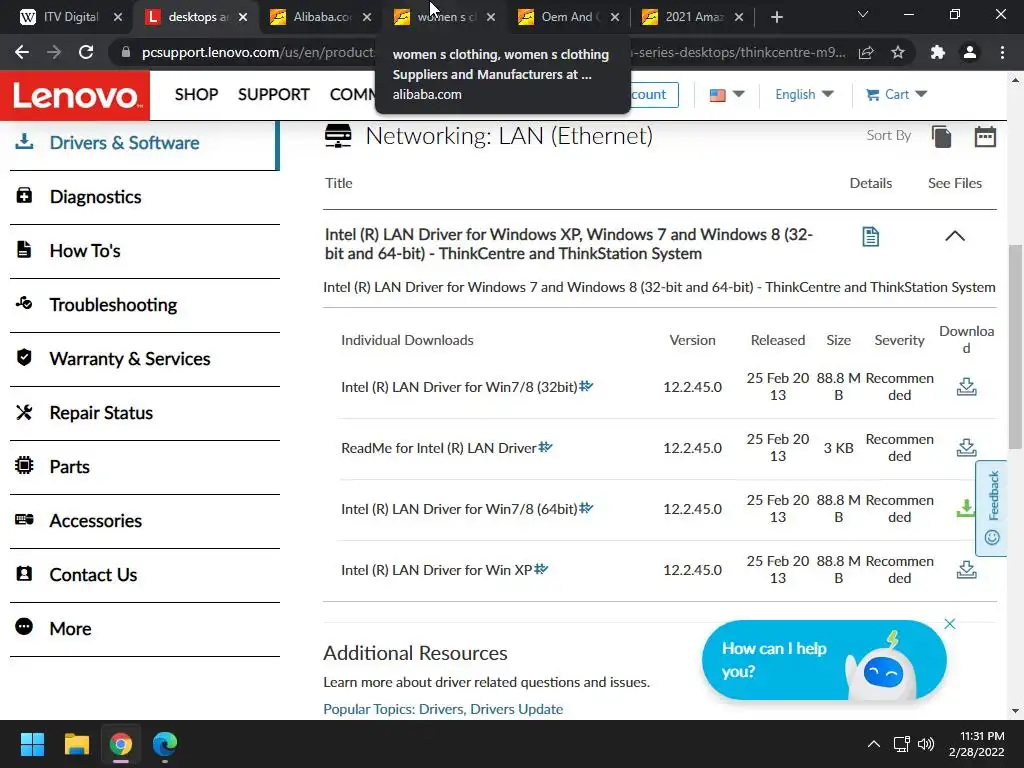Go back in the browser
This screenshot has height=768, width=1024.
[x=22, y=52]
